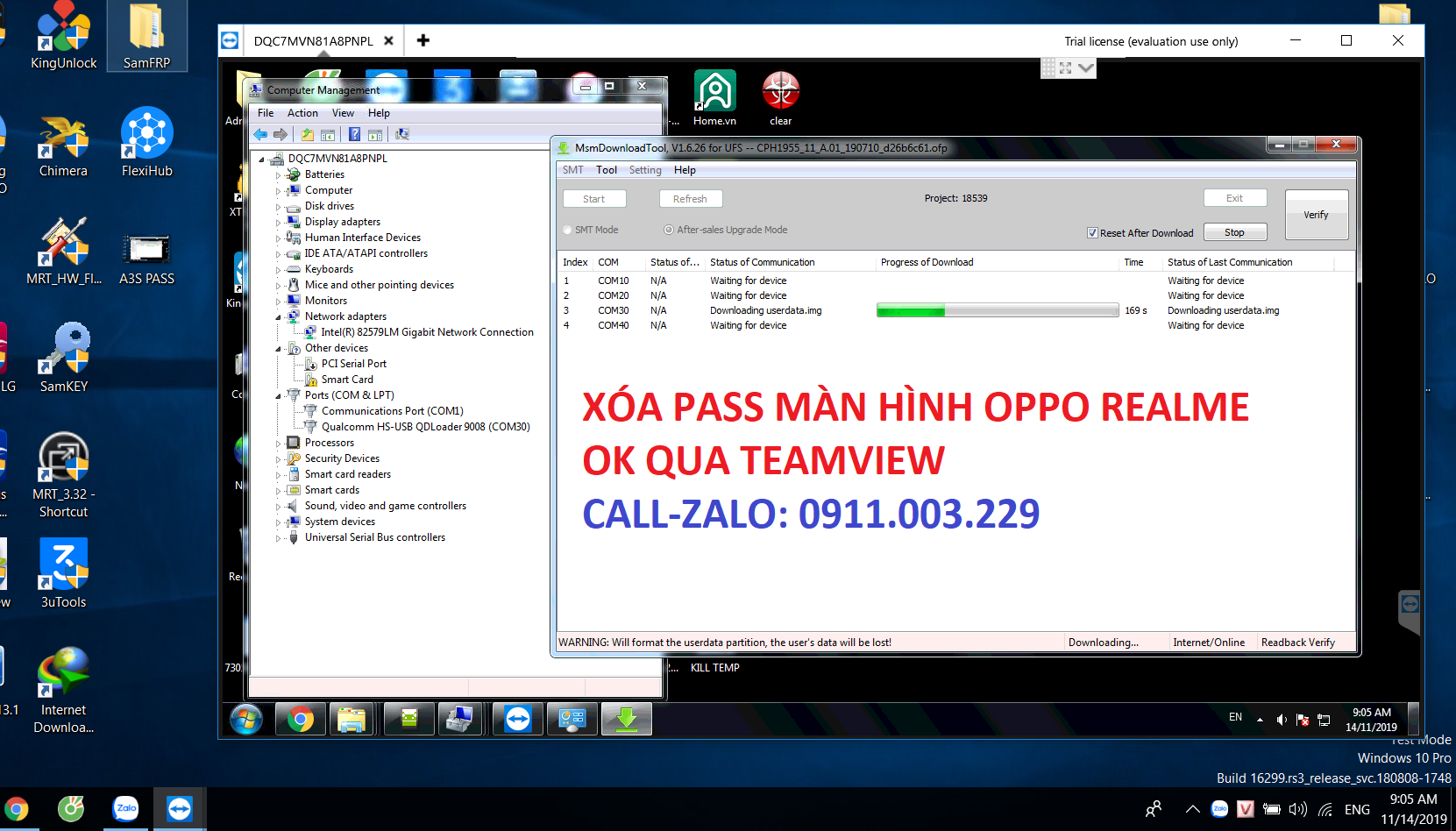Open the clear shortcut on remote desktop
Screen dimensions: 1456x831
point(780,98)
